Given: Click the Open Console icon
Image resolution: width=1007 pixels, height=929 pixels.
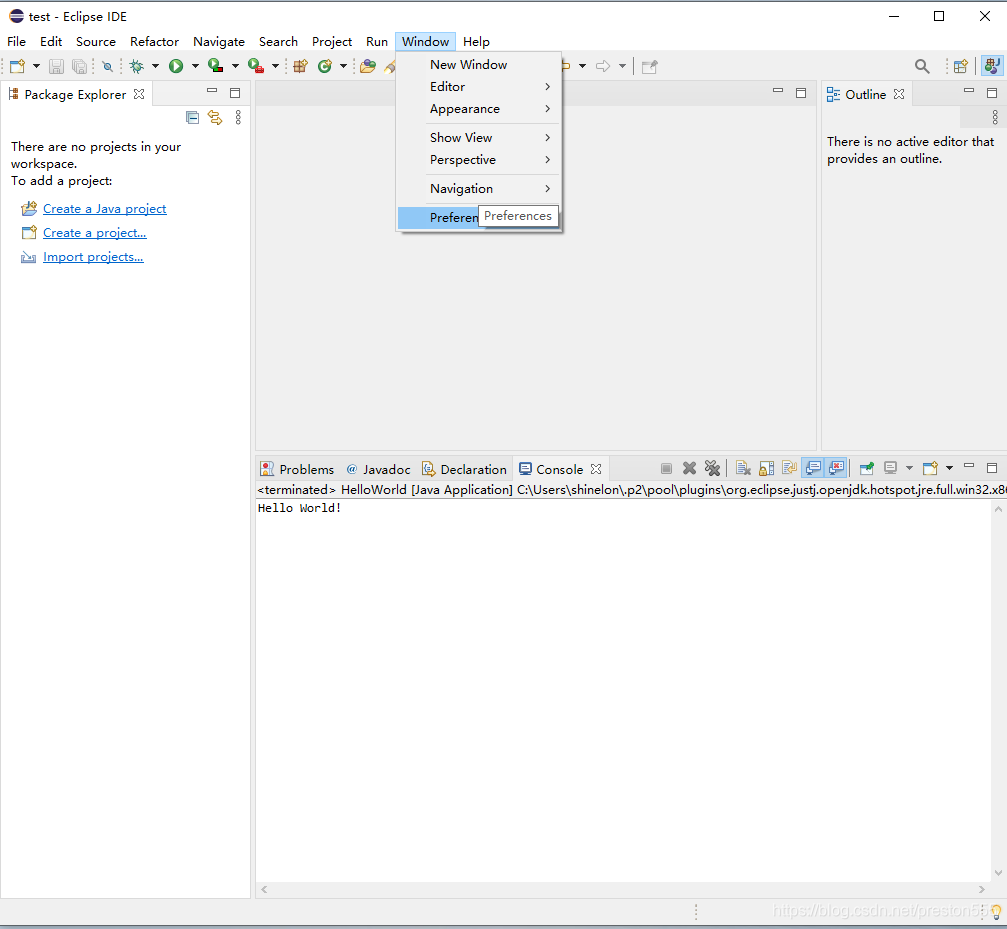Looking at the screenshot, I should (x=930, y=468).
